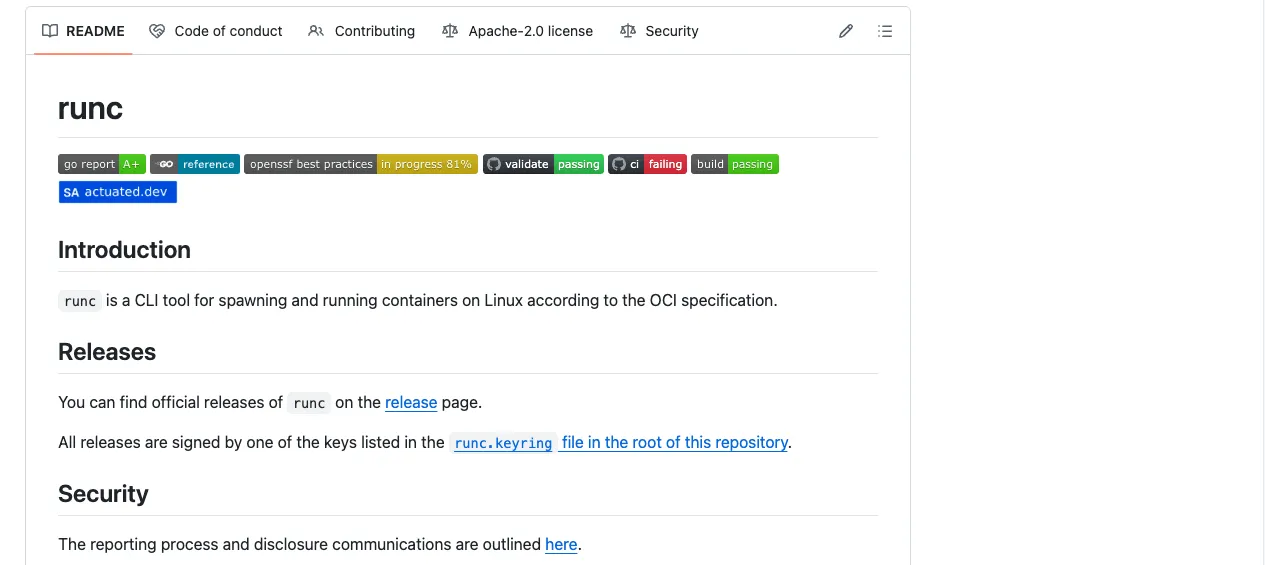The width and height of the screenshot is (1265, 565).
Task: Click the inline runc code in Introduction
Action: point(80,301)
